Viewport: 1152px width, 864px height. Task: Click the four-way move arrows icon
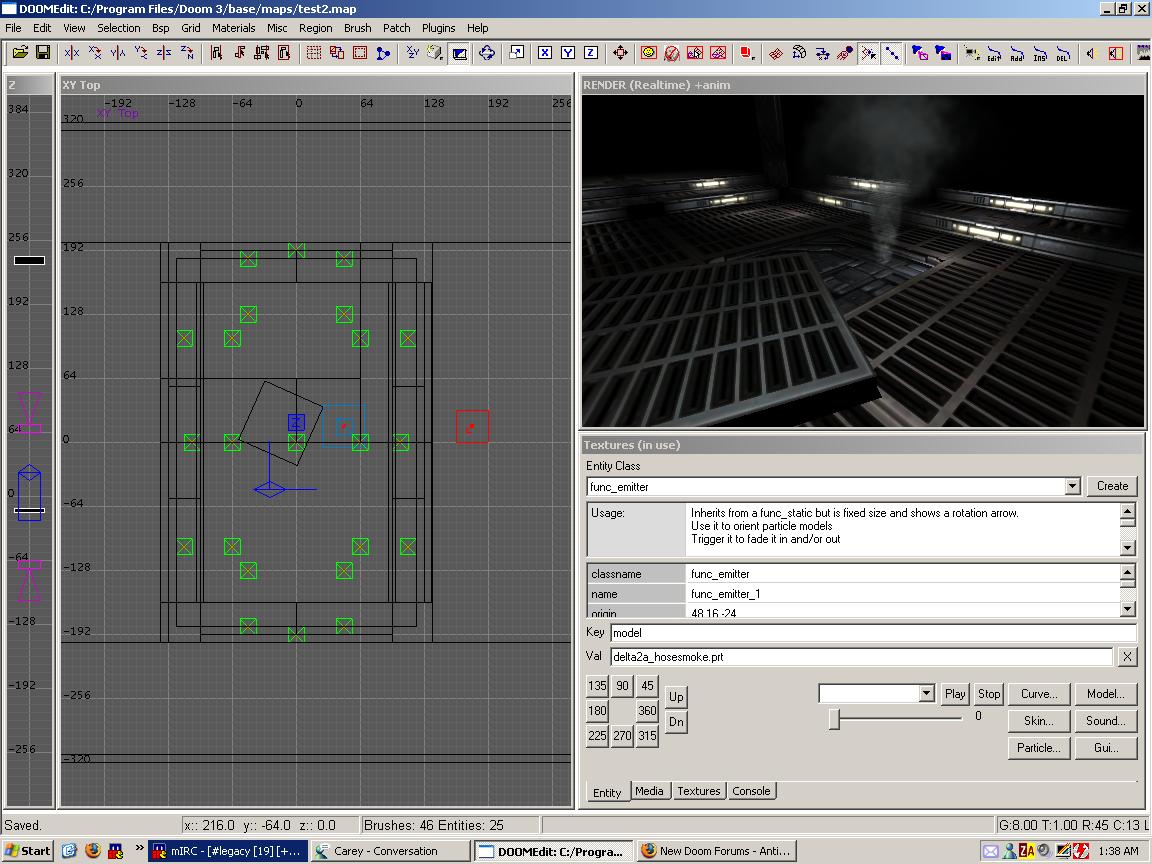620,53
